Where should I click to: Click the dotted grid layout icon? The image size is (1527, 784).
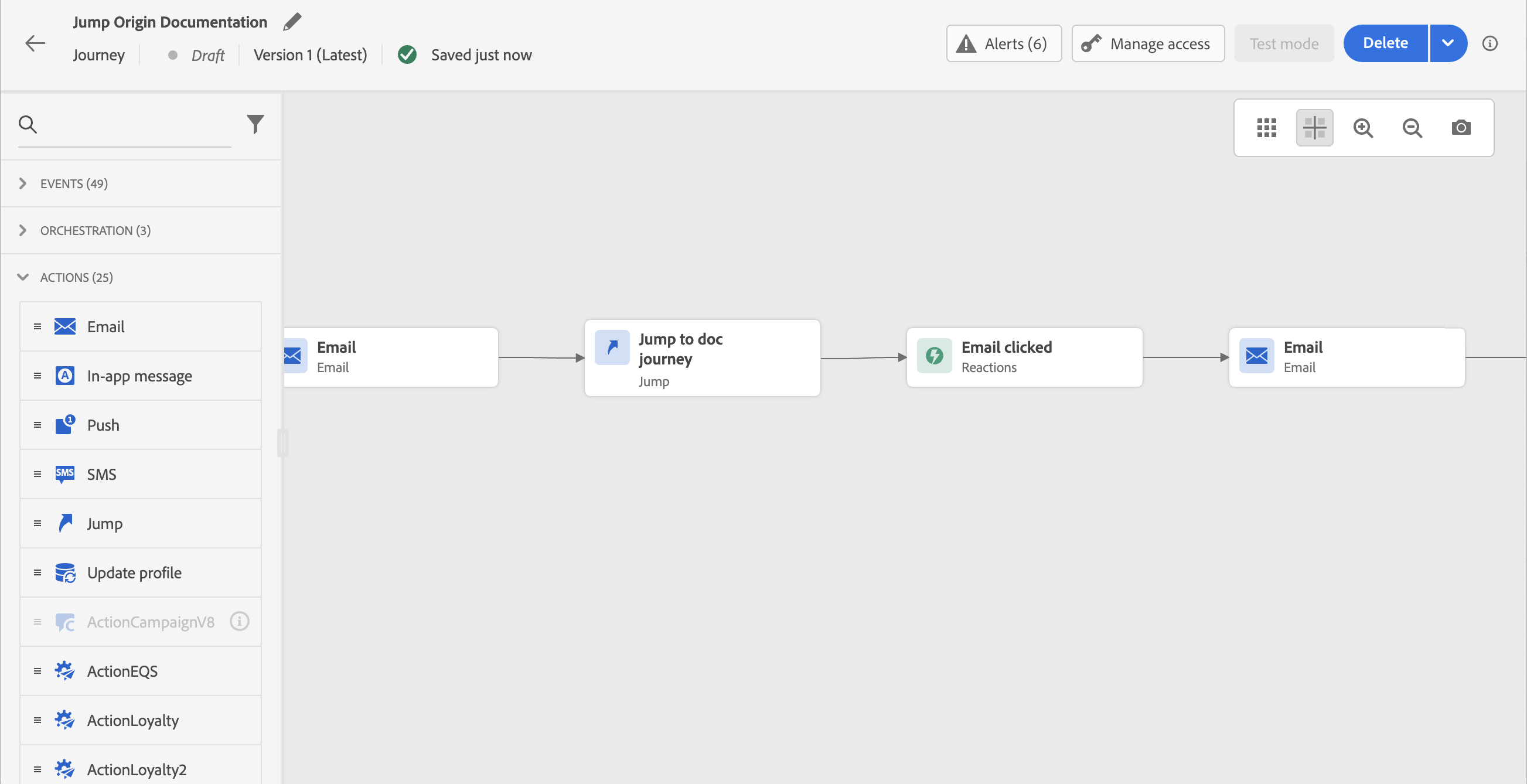point(1266,128)
